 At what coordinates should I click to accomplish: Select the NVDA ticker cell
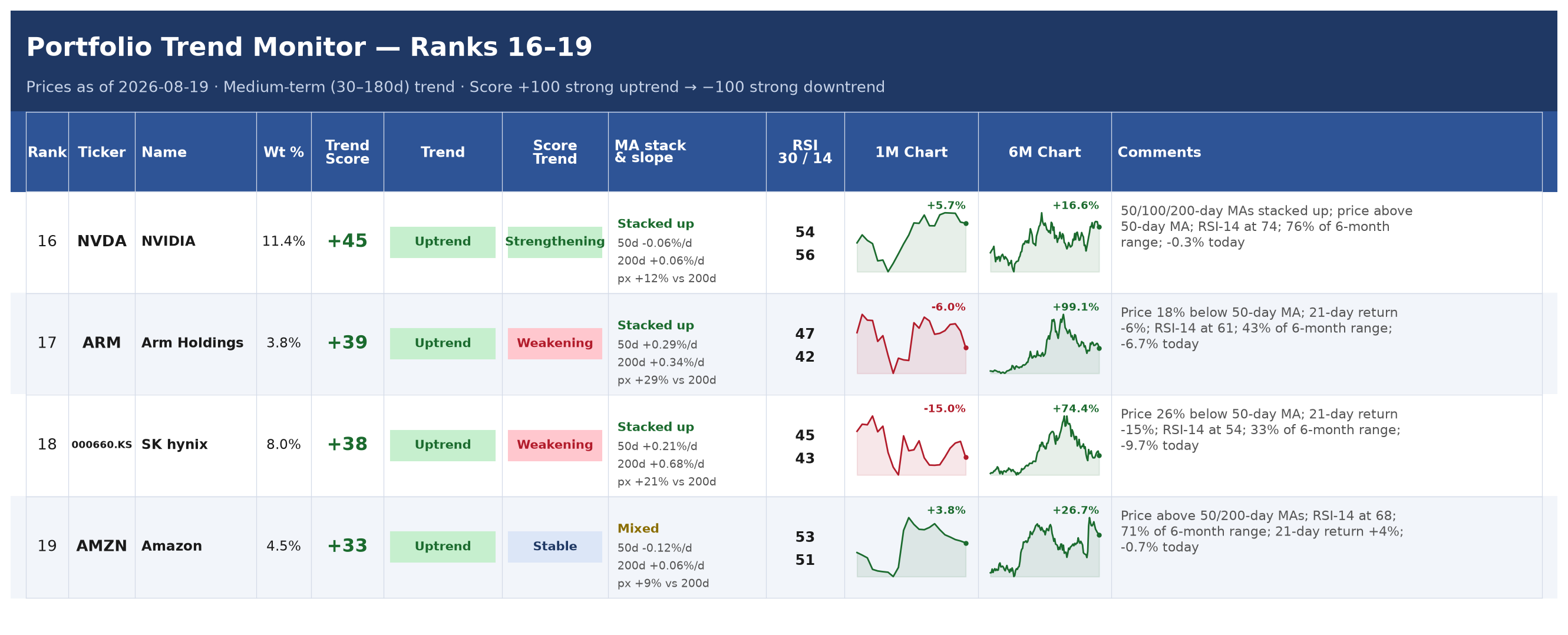coord(102,242)
